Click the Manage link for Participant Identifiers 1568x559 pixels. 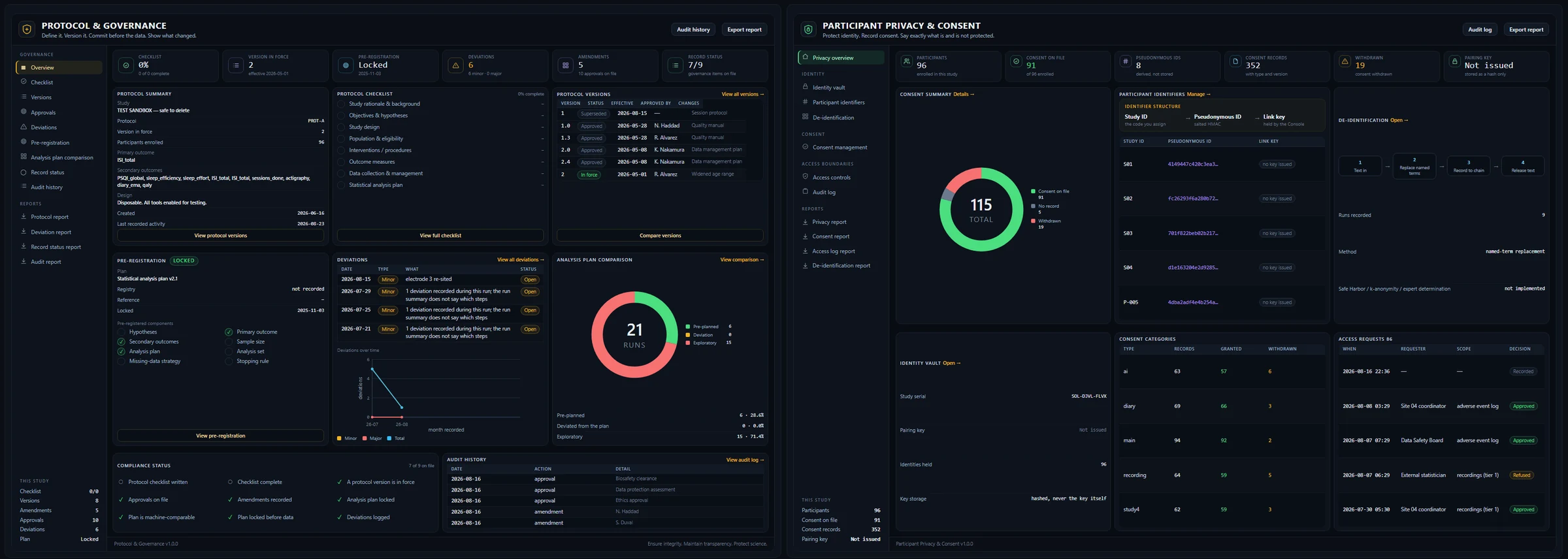1198,94
